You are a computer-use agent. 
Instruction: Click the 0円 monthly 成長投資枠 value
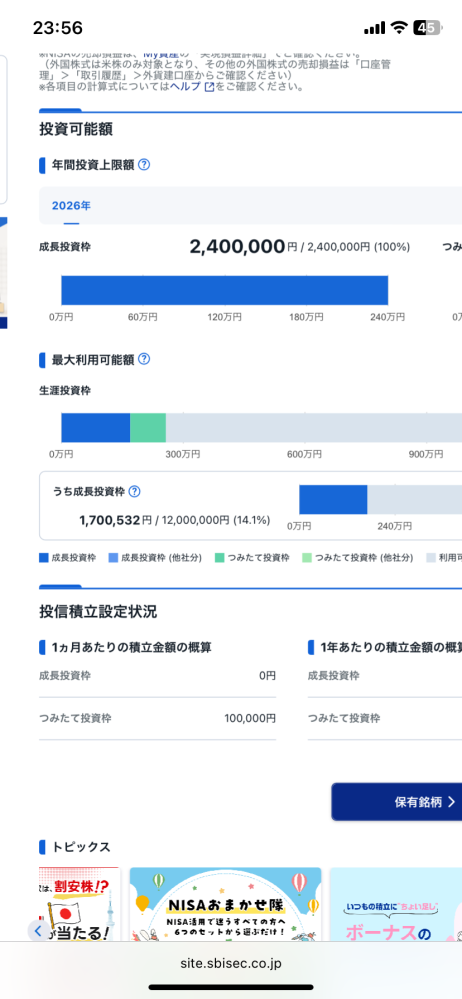click(x=268, y=675)
